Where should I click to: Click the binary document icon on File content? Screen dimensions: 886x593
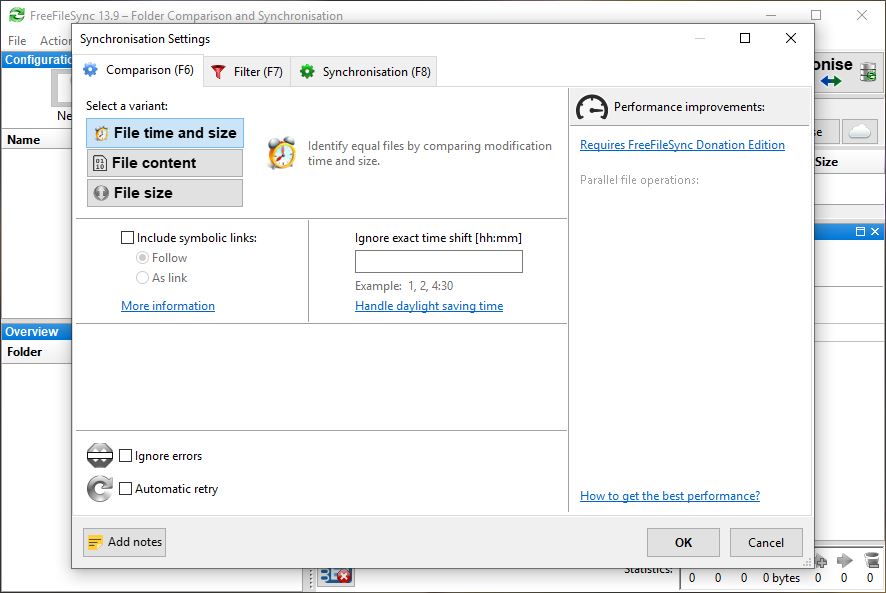click(x=100, y=163)
